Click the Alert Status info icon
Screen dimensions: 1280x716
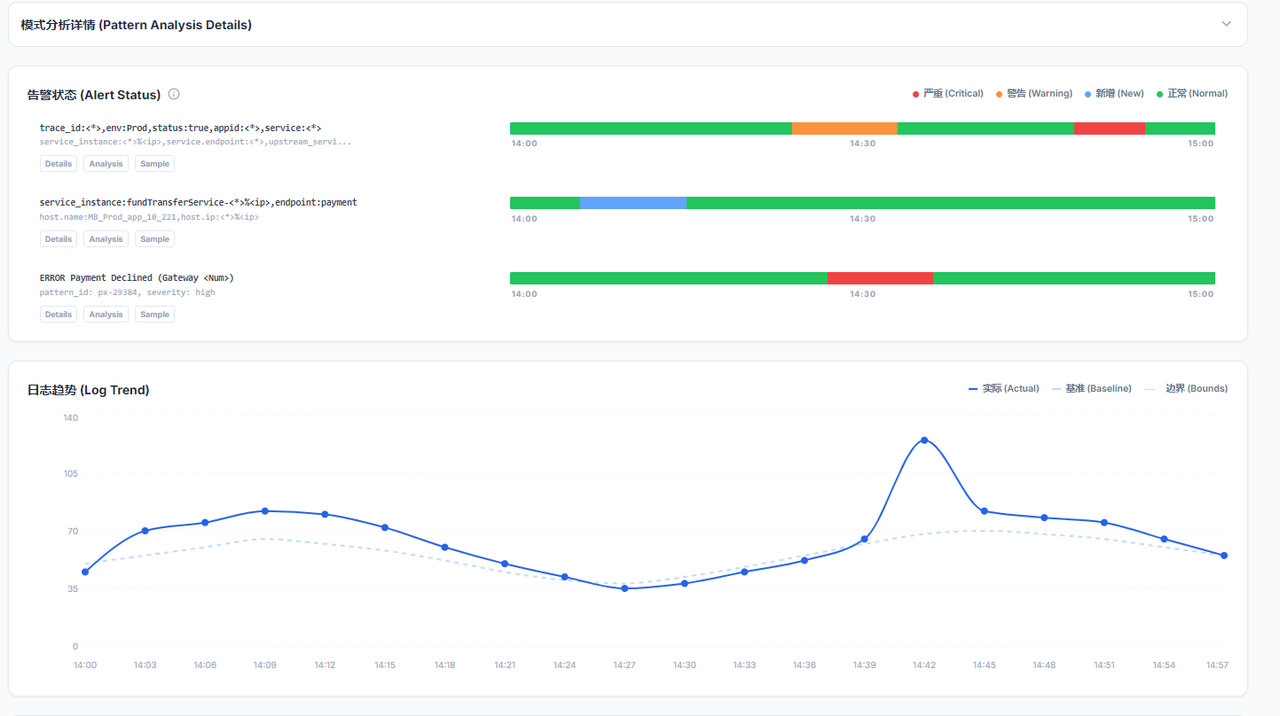coord(174,94)
